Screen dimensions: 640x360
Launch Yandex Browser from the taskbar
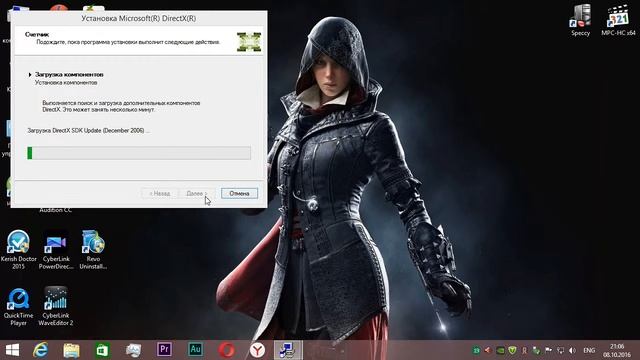click(257, 350)
